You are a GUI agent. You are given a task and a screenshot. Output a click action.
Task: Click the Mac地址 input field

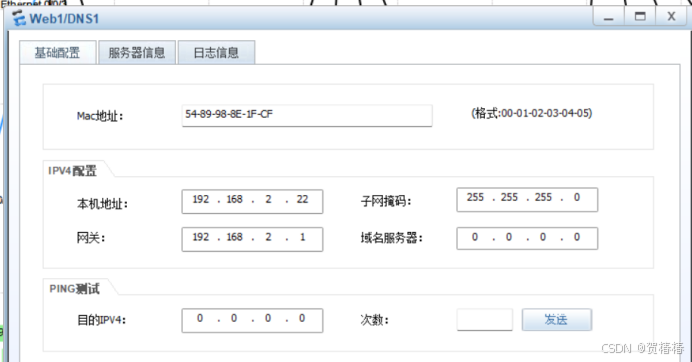click(x=307, y=116)
